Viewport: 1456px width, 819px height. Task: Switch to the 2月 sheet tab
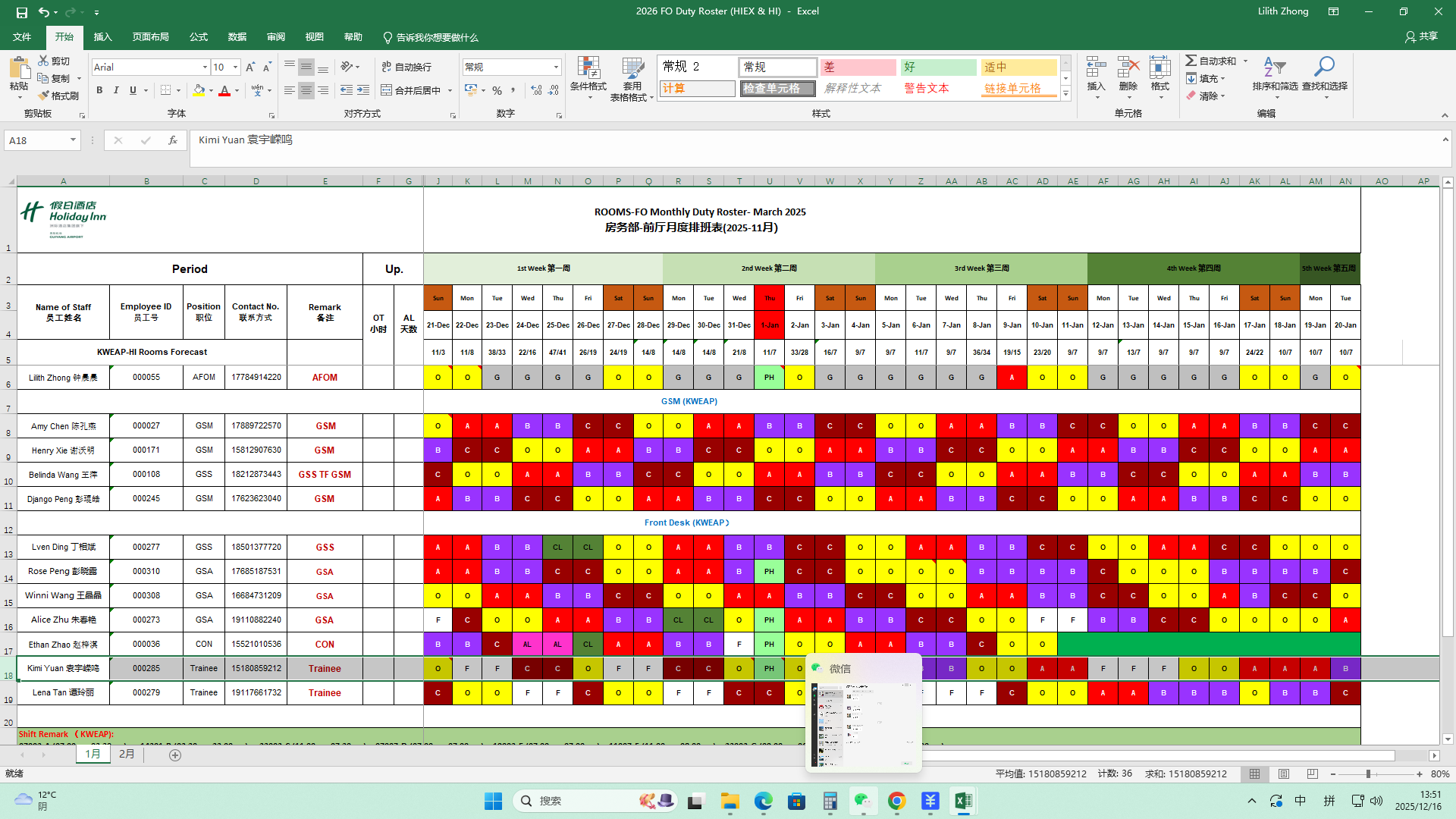127,755
